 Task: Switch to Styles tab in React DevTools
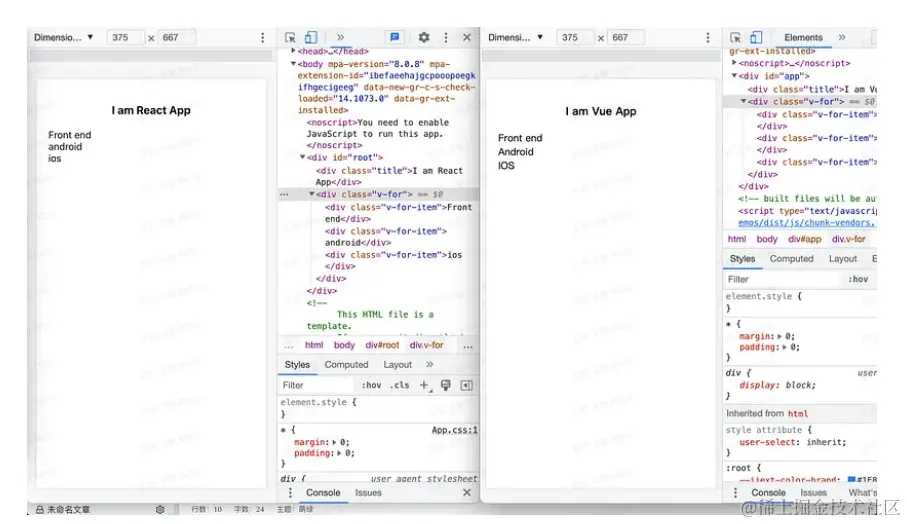[297, 365]
